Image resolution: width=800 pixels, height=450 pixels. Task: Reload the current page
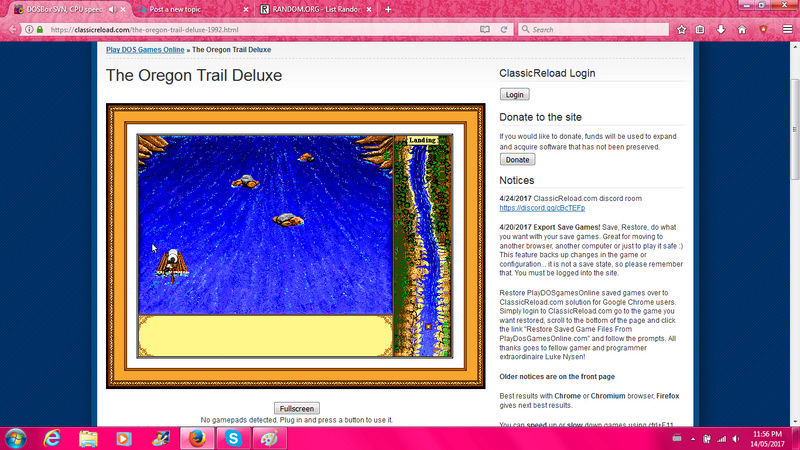click(504, 30)
